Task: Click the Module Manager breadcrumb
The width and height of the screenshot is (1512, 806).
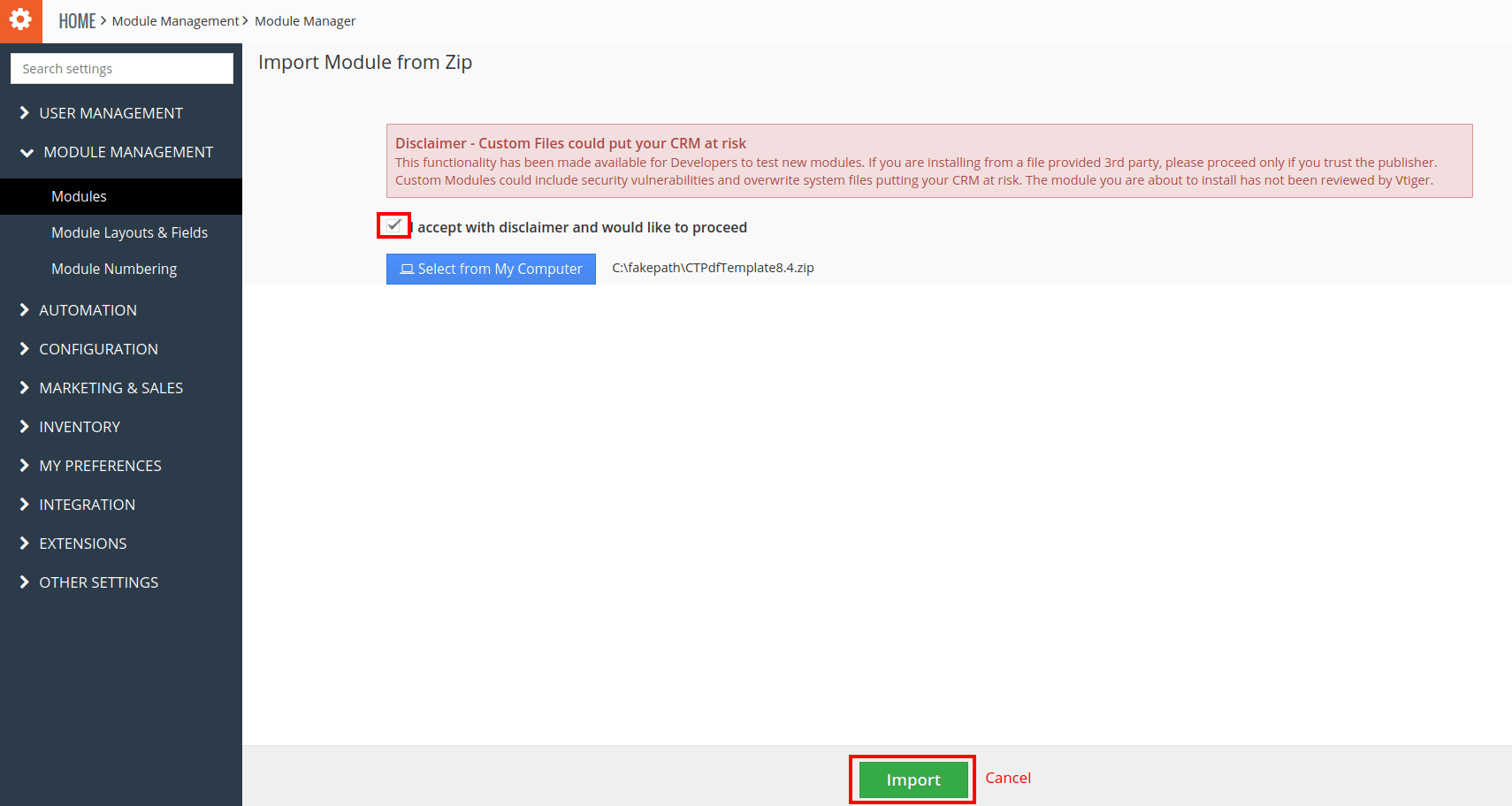Action: click(305, 21)
